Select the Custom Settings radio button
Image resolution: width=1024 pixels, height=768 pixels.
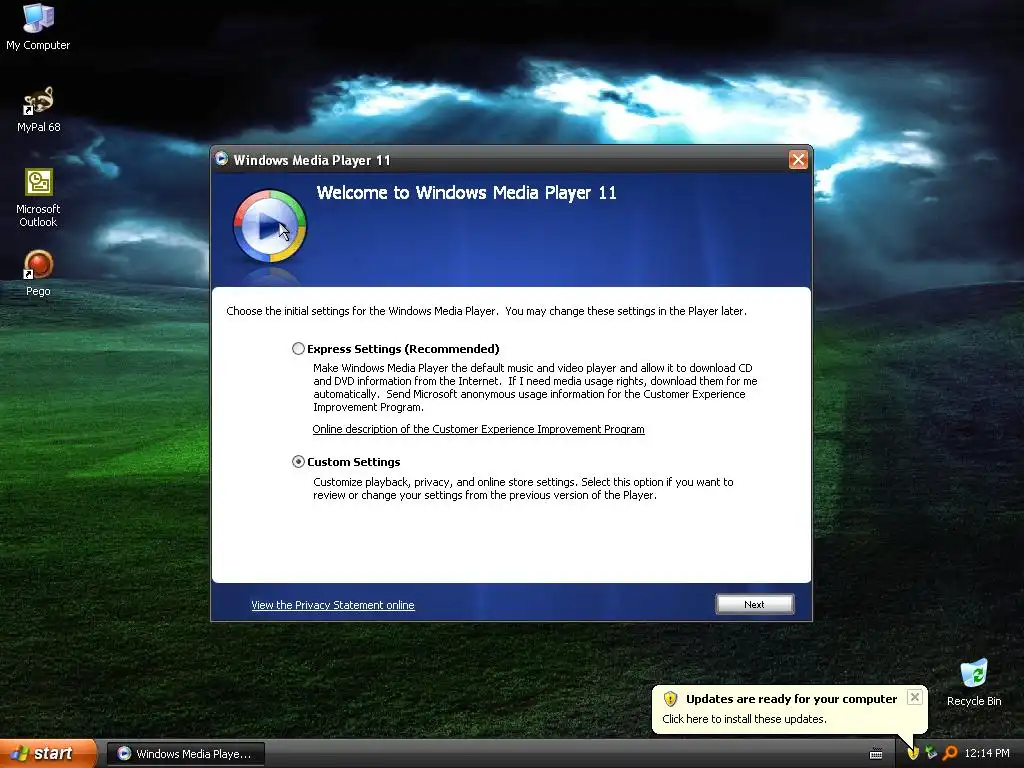298,462
